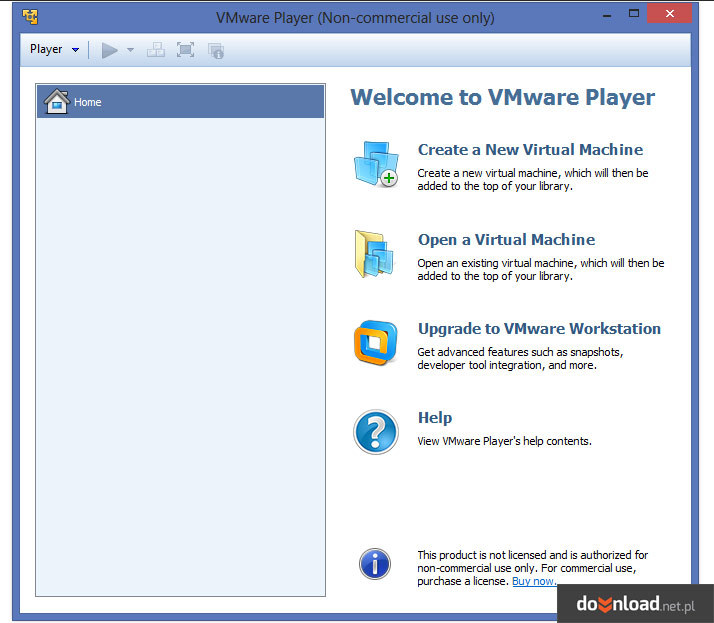Expand the power options arrow beside Play
Screen dimensions: 714x623
tap(130, 50)
